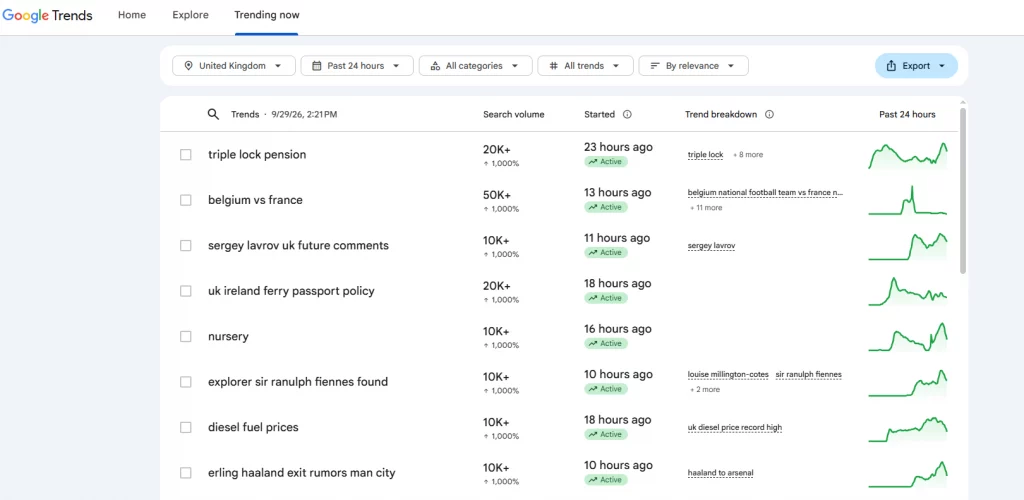Open the All categories dropdown

pos(475,66)
